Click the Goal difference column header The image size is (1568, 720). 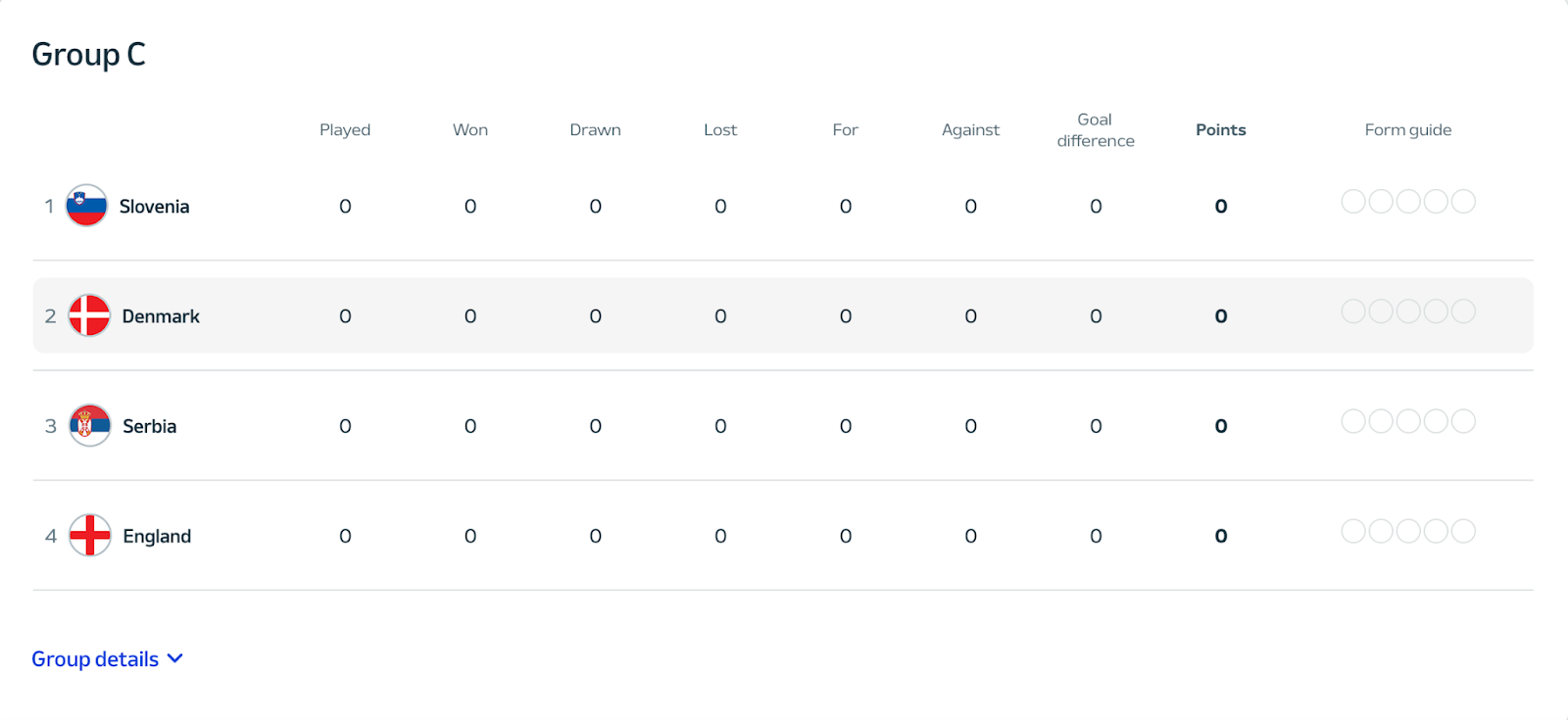point(1096,129)
